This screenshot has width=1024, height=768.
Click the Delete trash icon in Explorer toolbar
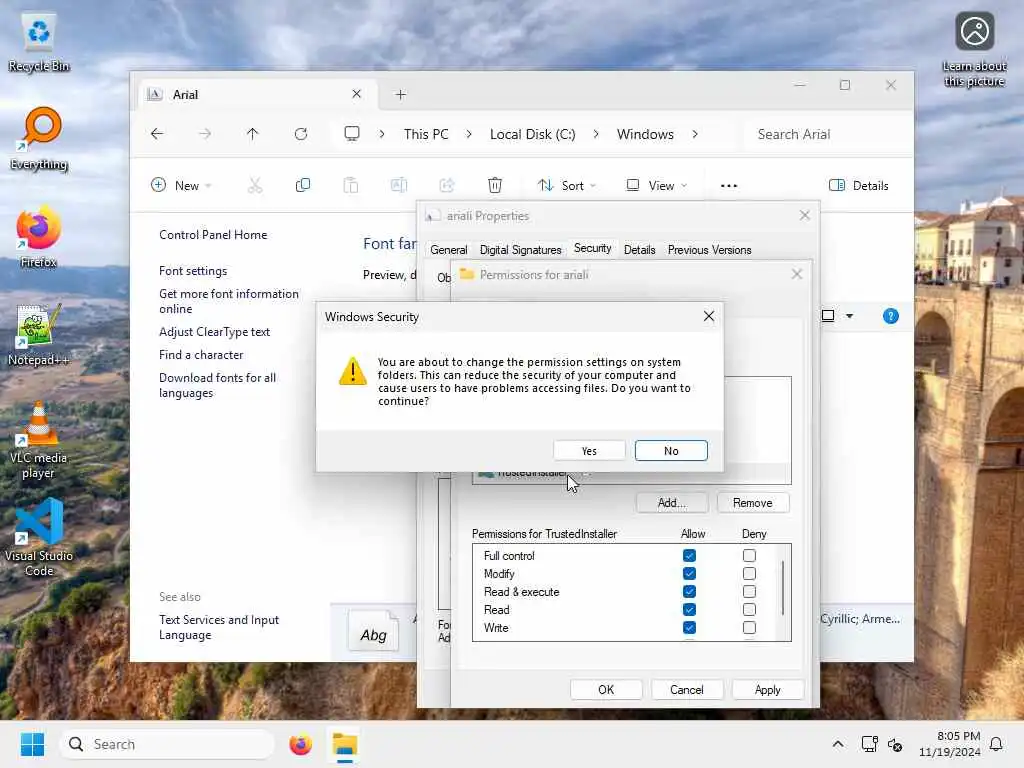(x=495, y=185)
